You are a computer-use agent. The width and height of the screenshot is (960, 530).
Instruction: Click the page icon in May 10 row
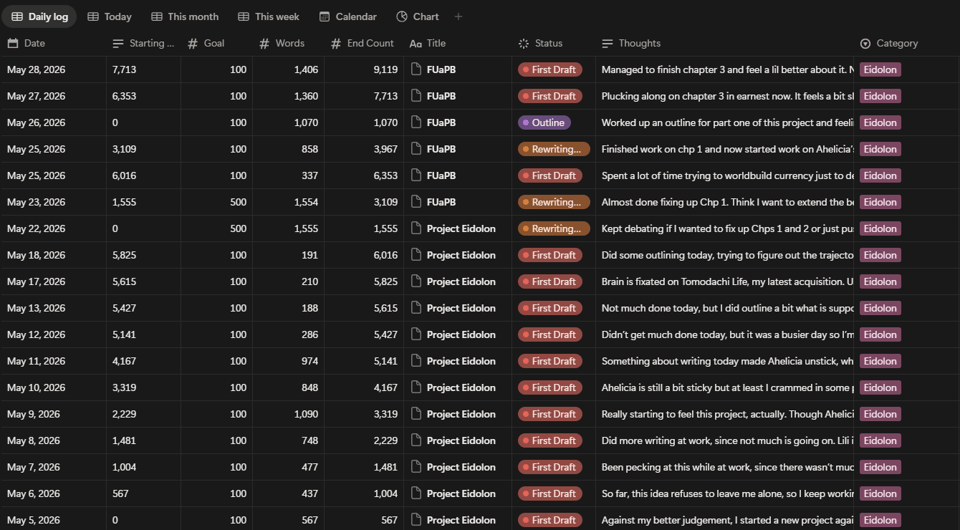click(416, 387)
